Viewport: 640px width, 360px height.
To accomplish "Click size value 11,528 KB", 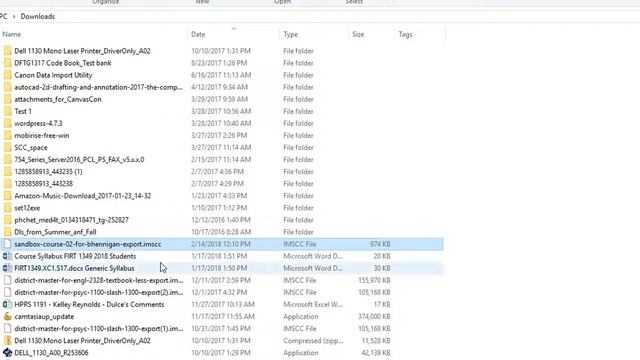I will (376, 340).
